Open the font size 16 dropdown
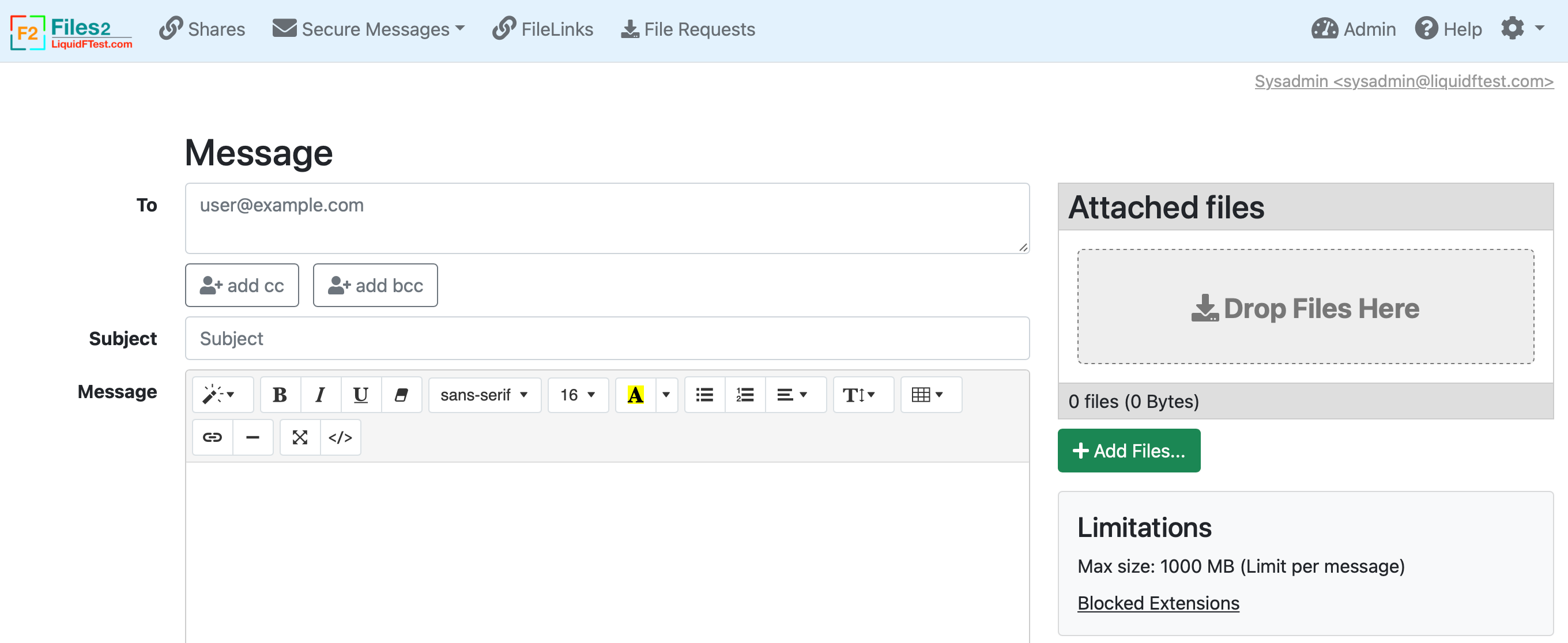 tap(577, 395)
